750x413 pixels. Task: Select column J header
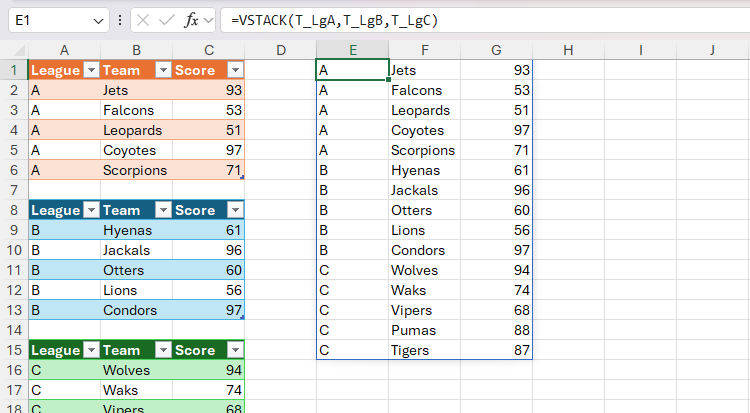pyautogui.click(x=712, y=50)
